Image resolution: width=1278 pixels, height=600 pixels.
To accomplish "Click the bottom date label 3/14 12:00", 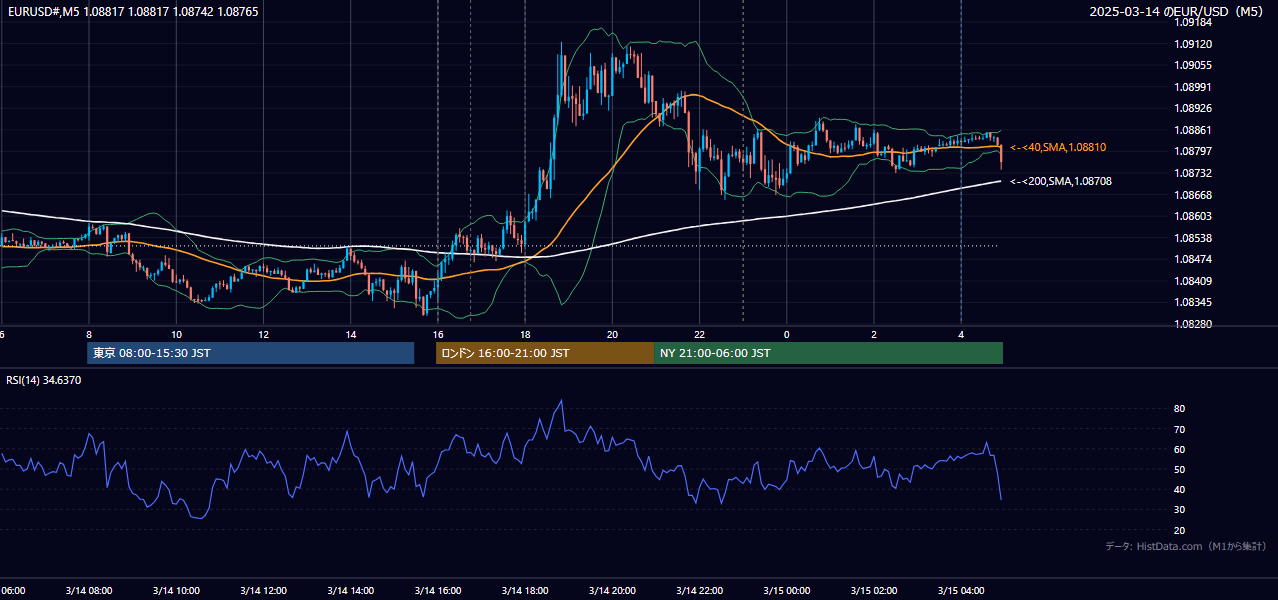I will [263, 590].
